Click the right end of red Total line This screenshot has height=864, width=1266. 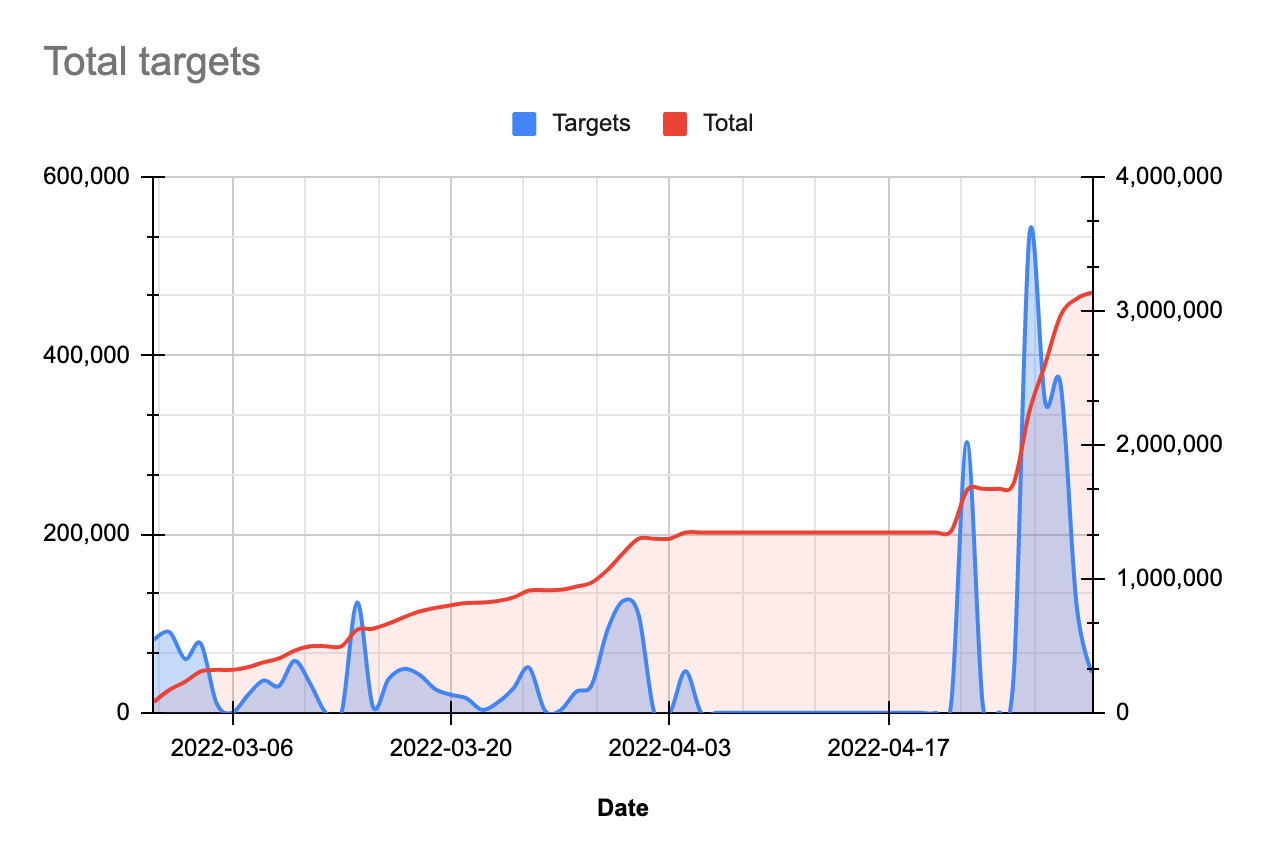[1090, 293]
